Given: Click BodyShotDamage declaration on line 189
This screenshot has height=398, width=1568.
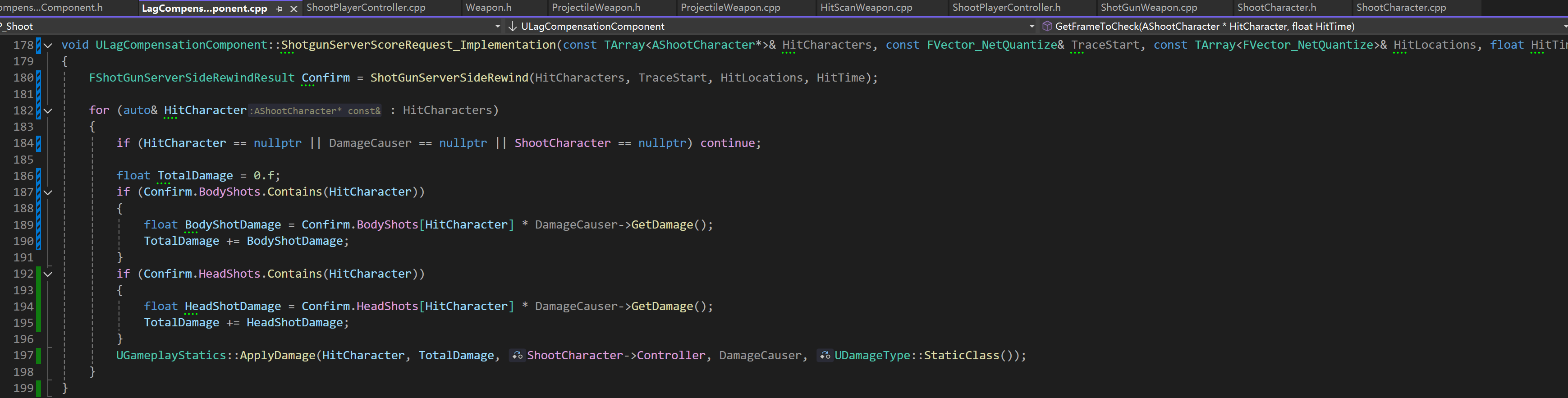Looking at the screenshot, I should pyautogui.click(x=233, y=225).
